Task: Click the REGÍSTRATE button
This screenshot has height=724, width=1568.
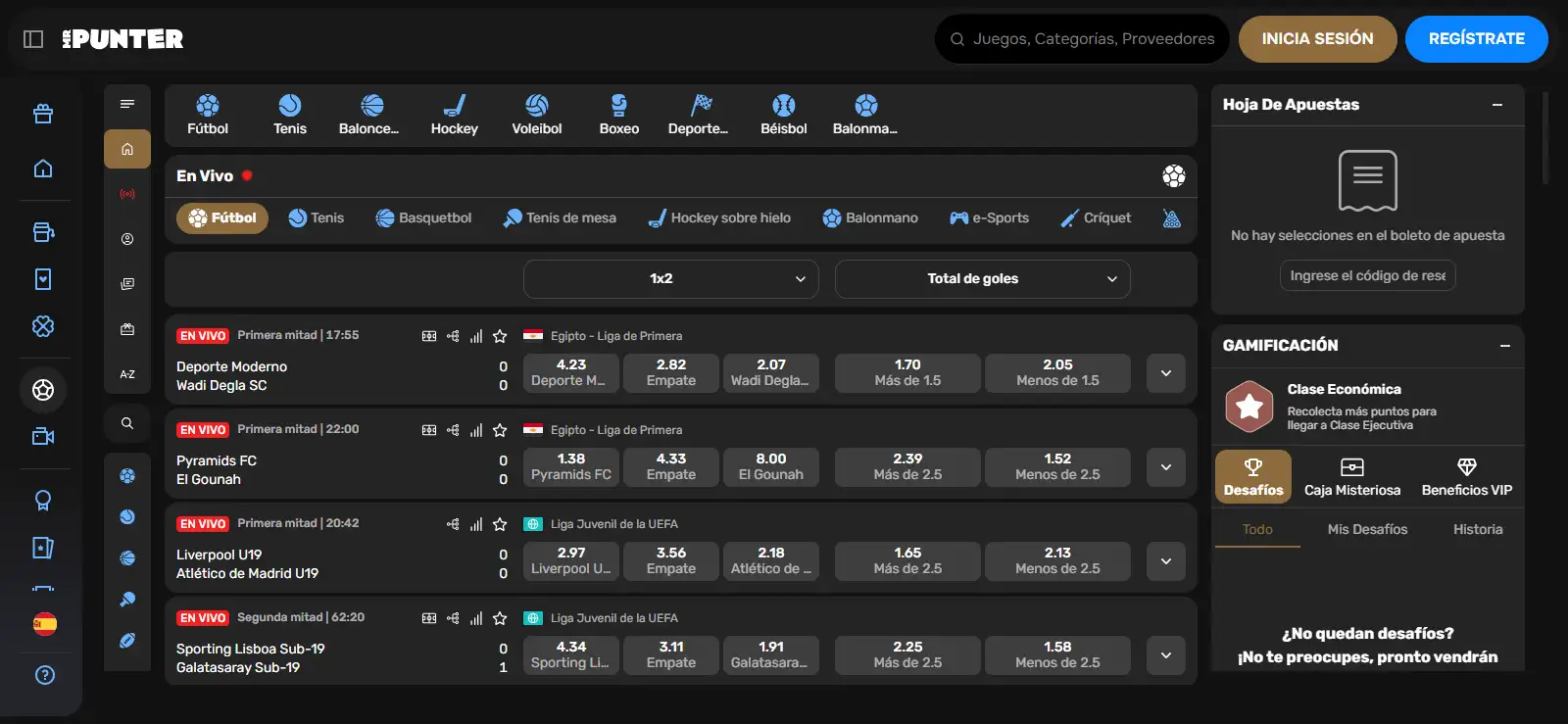Action: (x=1477, y=39)
